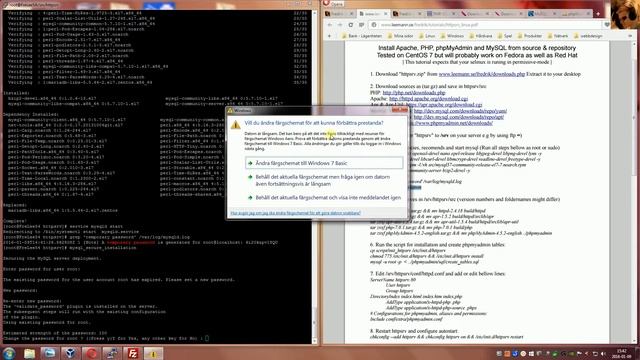The image size is (640, 360).
Task: Reload the page in Opera
Action: tap(351, 25)
